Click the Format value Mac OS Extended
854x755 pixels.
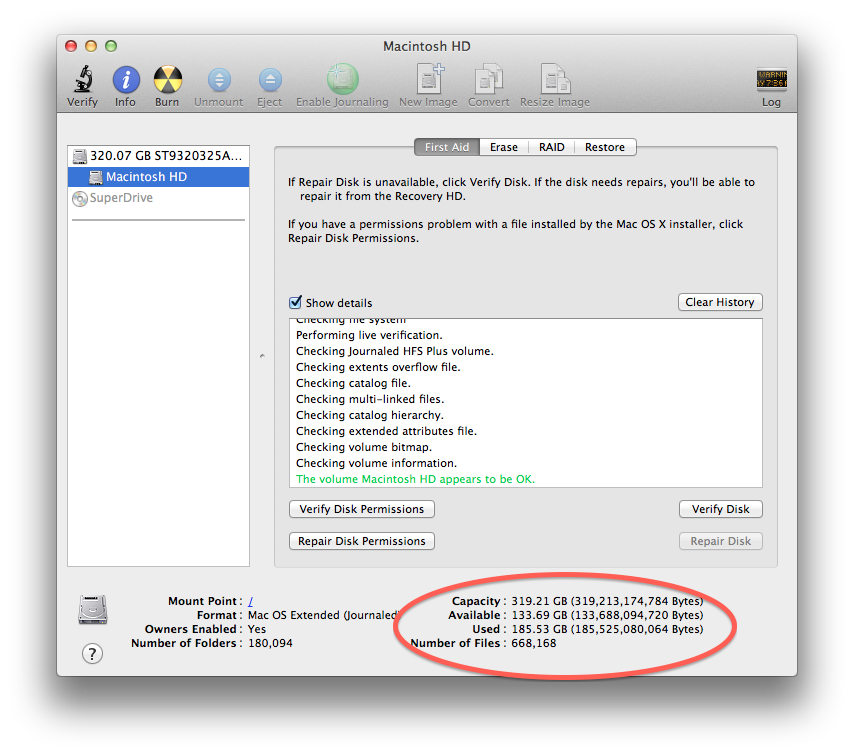coord(324,616)
